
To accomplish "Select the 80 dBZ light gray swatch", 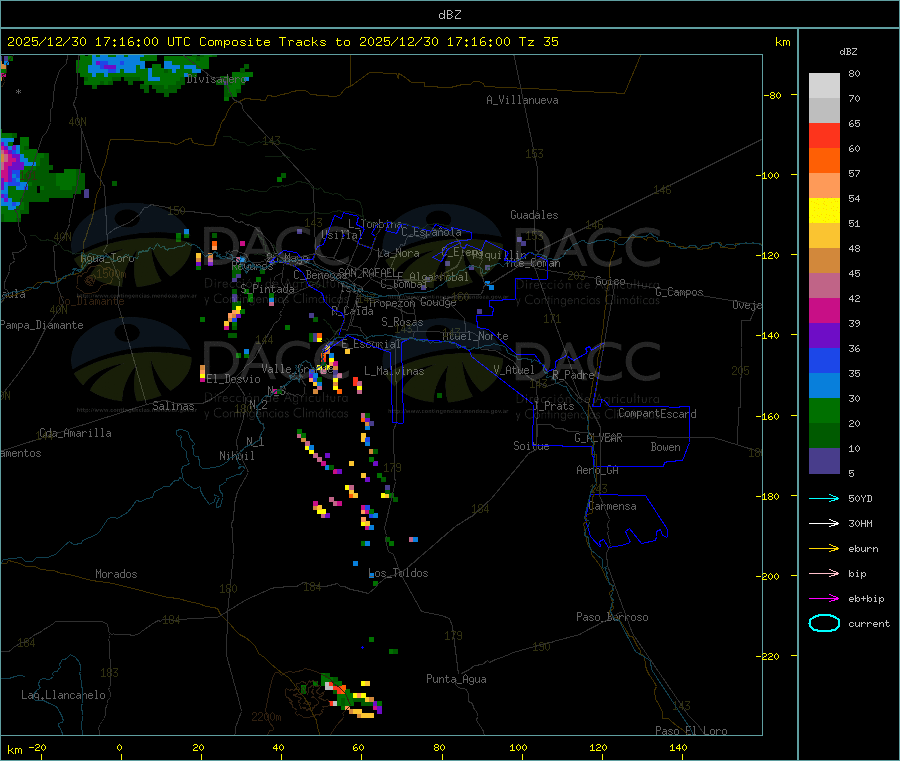I will click(824, 86).
